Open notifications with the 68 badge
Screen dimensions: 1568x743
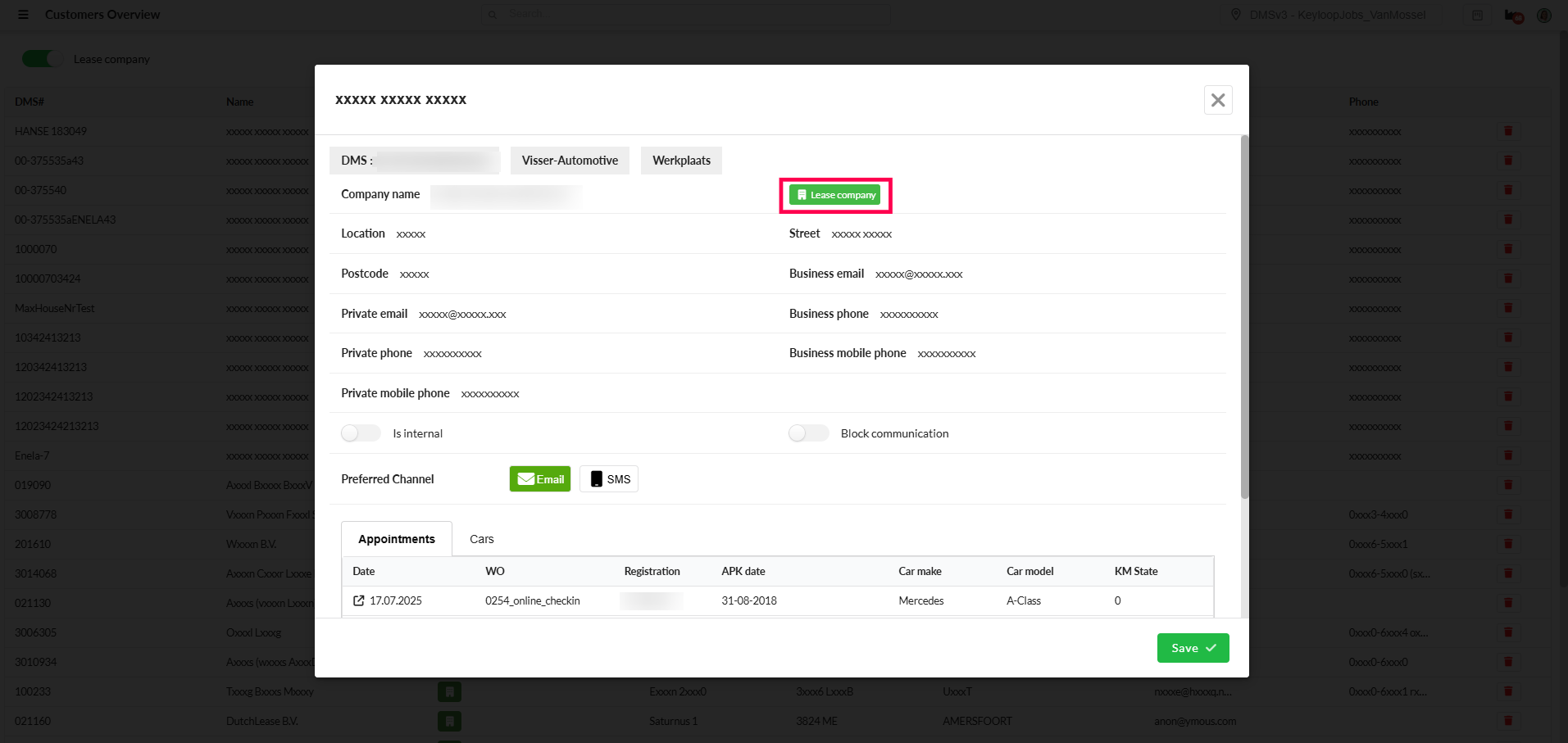point(1513,16)
